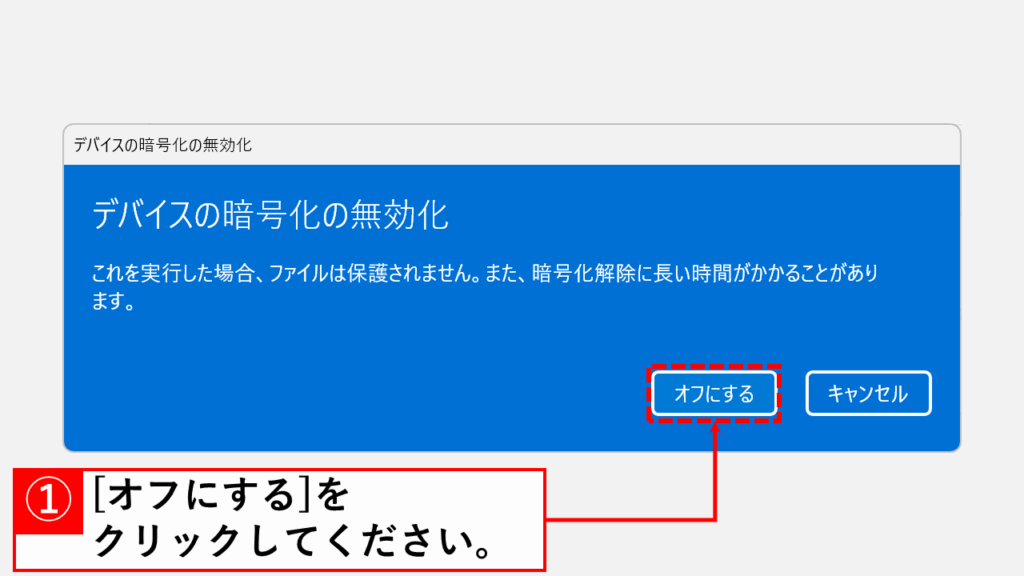Click the オフにする button

tap(714, 394)
